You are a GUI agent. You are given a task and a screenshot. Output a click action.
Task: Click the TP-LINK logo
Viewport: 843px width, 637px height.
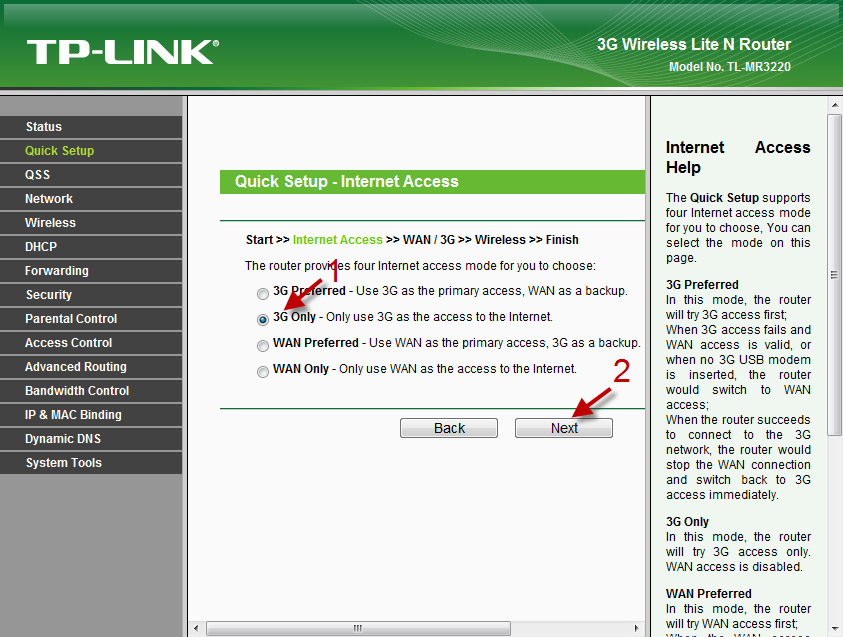point(123,52)
